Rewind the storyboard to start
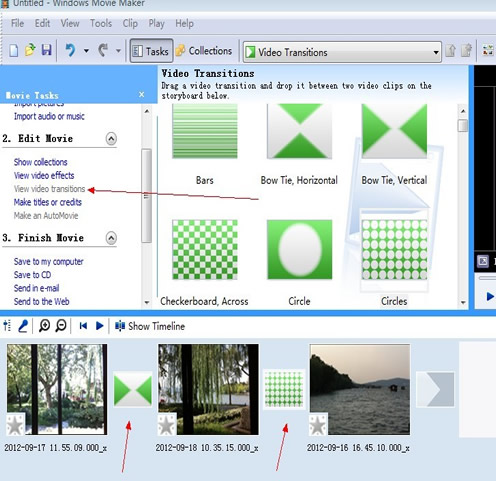Image resolution: width=496 pixels, height=481 pixels. [83, 326]
